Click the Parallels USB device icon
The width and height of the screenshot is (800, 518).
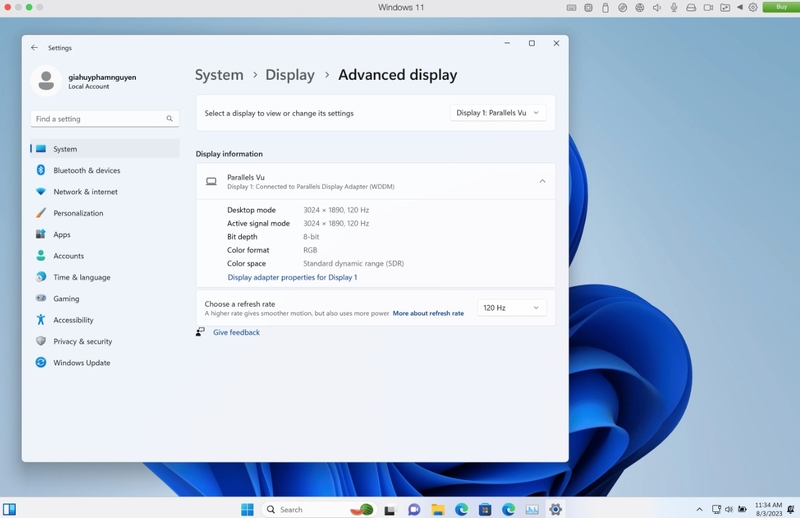click(x=605, y=8)
